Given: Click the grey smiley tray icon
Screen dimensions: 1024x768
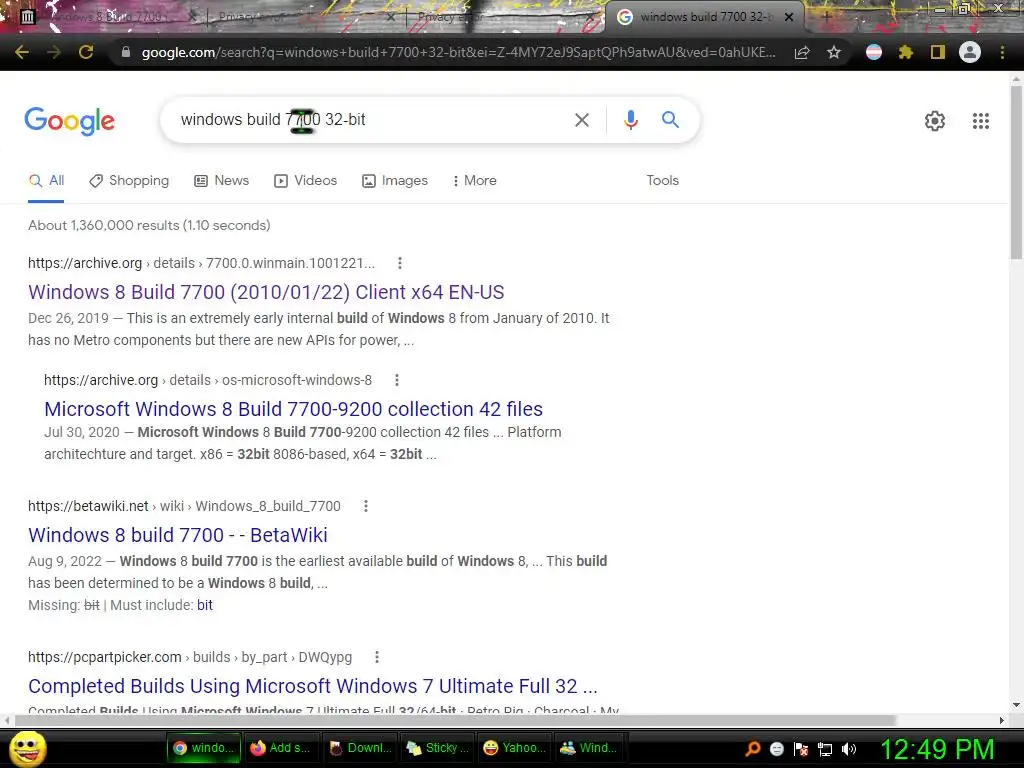Looking at the screenshot, I should click(x=776, y=748).
